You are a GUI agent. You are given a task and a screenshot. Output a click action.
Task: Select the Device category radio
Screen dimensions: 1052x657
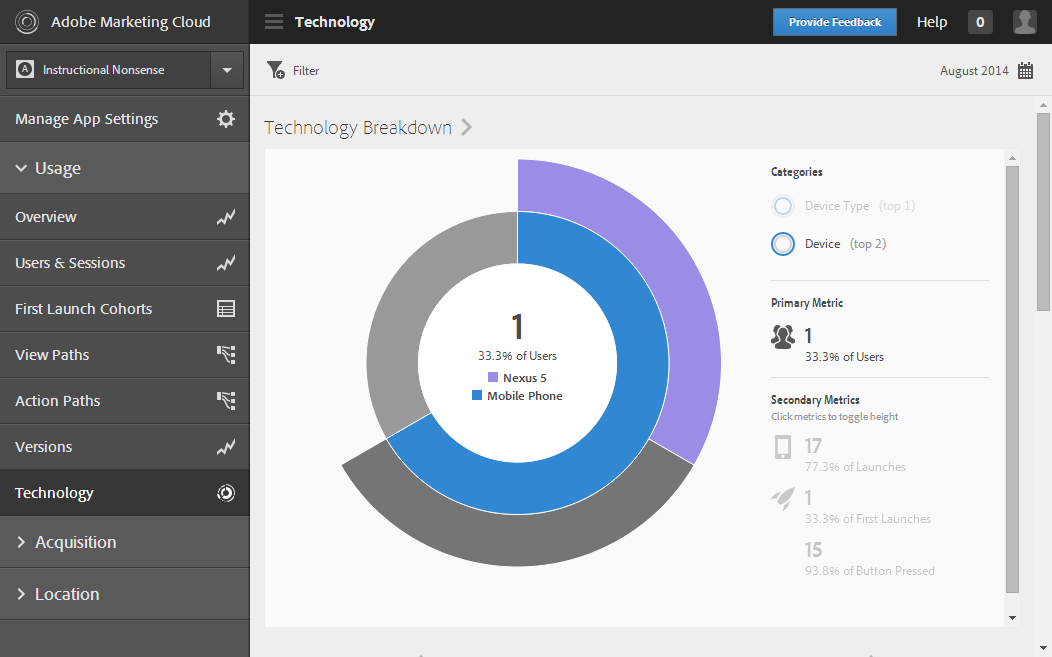pyautogui.click(x=783, y=244)
